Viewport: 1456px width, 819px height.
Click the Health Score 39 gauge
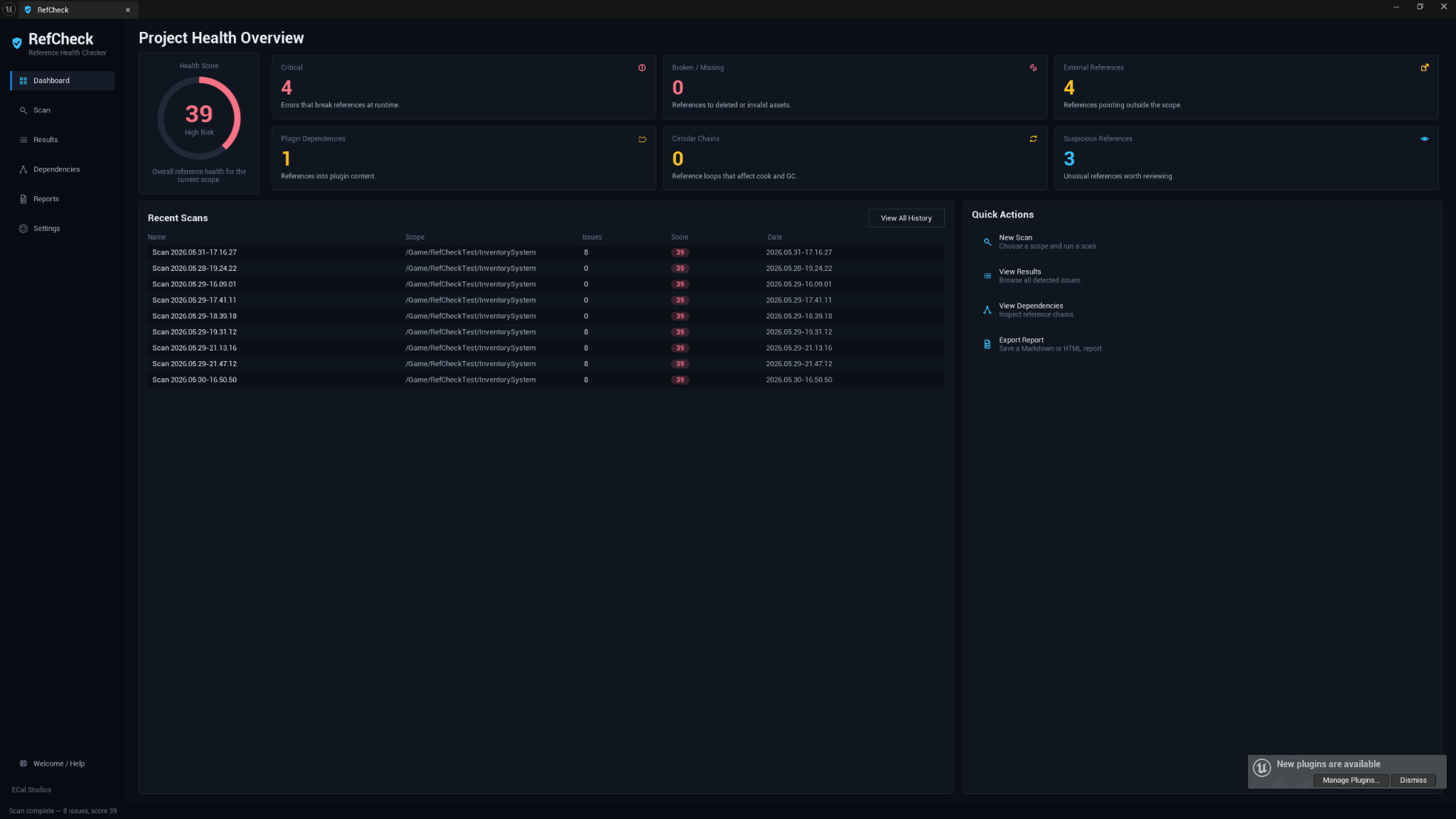point(199,118)
